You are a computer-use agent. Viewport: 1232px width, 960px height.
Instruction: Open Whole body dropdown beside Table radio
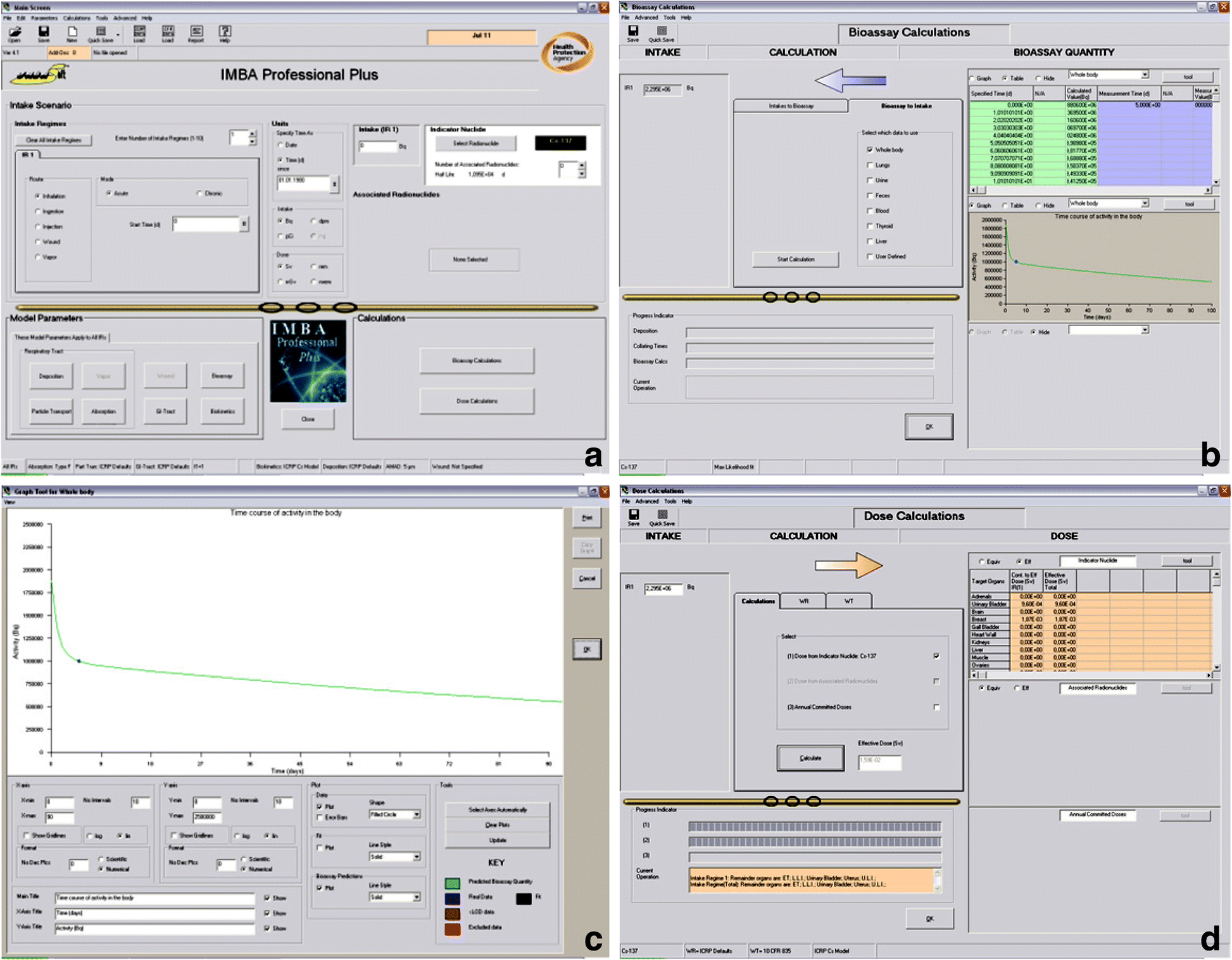tap(1145, 75)
